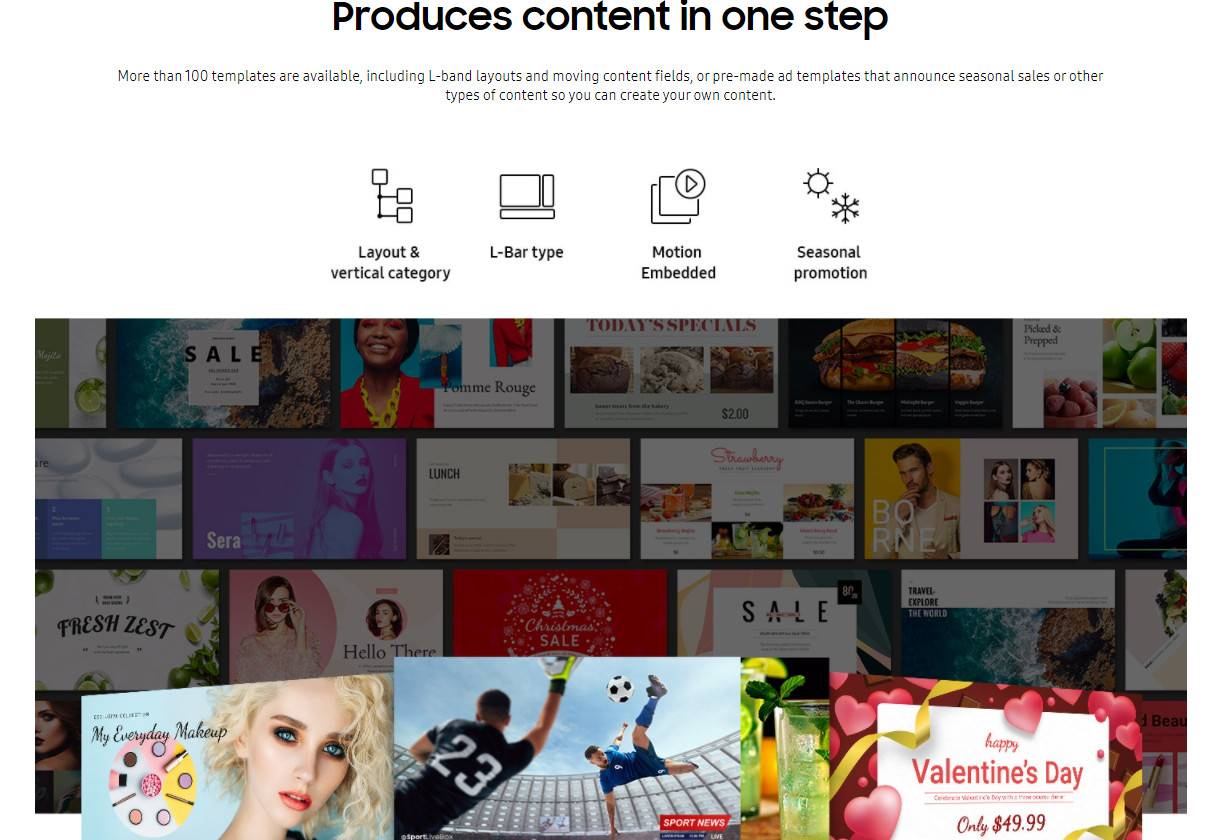Select the burger menu template thumbnail
The image size is (1210, 840).
(895, 373)
